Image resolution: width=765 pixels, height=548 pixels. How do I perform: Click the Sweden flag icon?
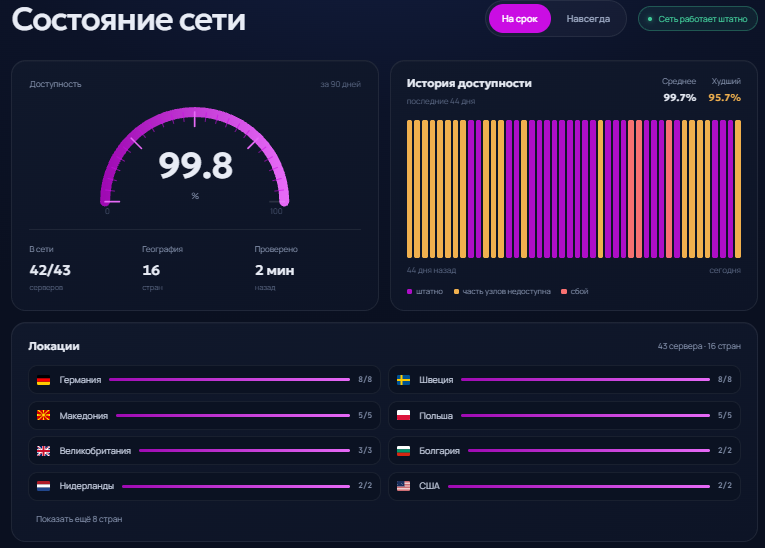click(403, 380)
